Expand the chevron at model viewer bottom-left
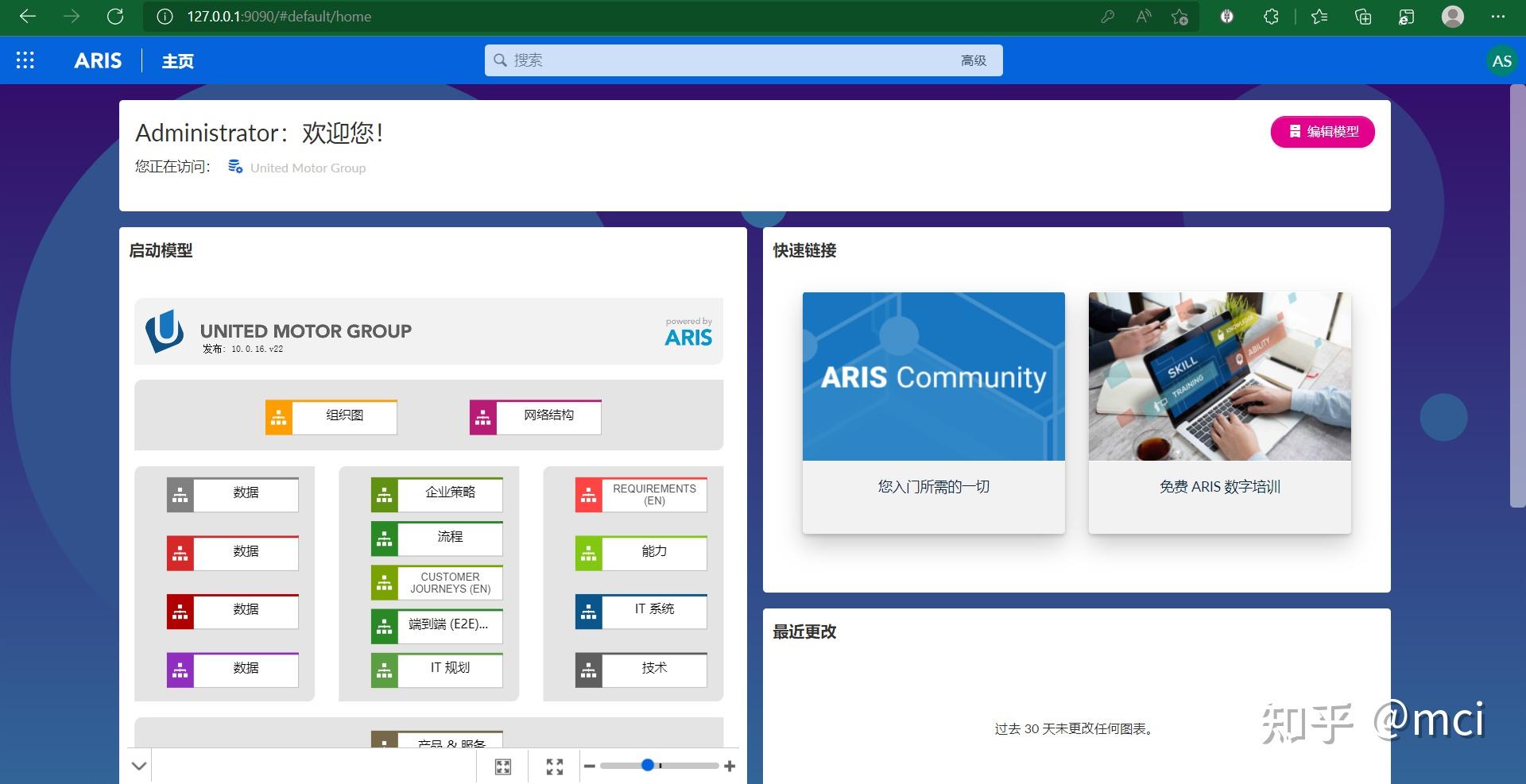The image size is (1526, 784). [x=139, y=767]
